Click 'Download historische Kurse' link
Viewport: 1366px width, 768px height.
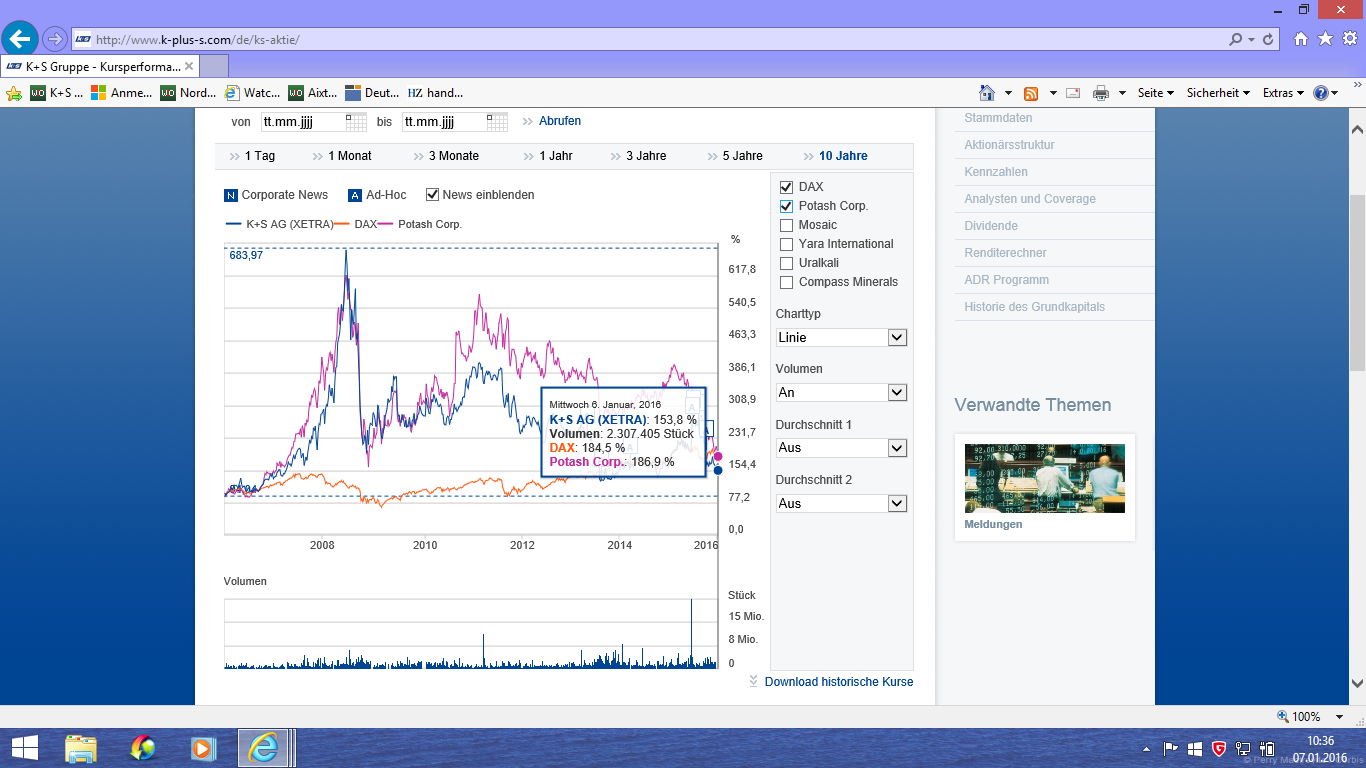[838, 682]
